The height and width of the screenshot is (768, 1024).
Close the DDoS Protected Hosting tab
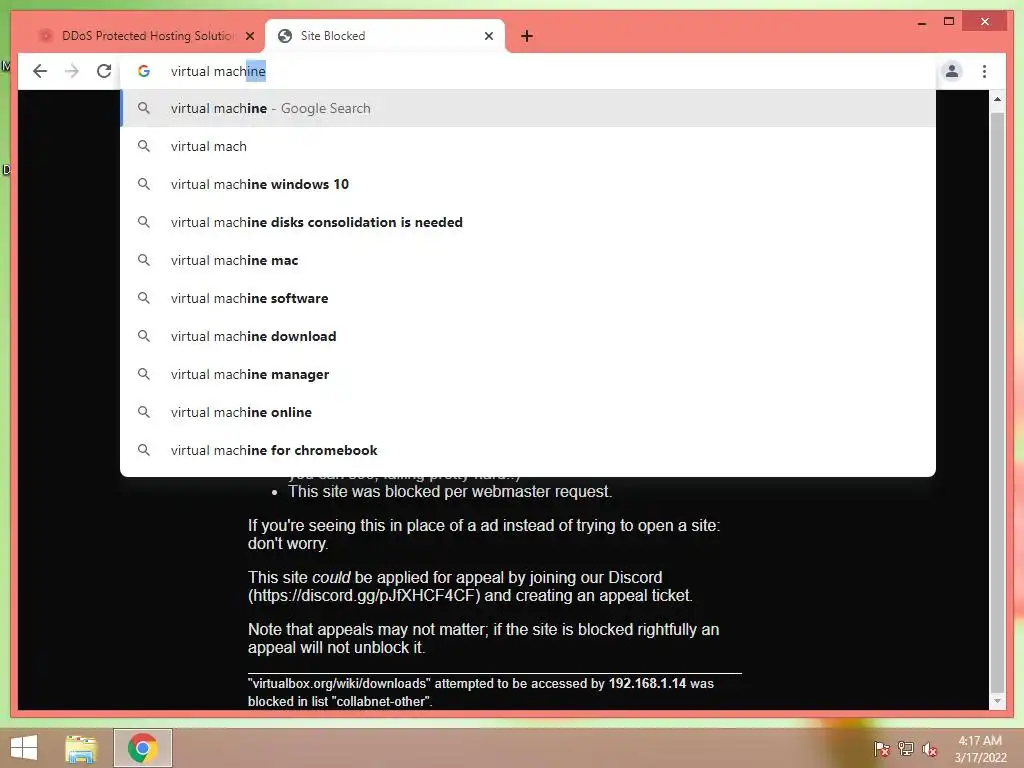tap(249, 36)
